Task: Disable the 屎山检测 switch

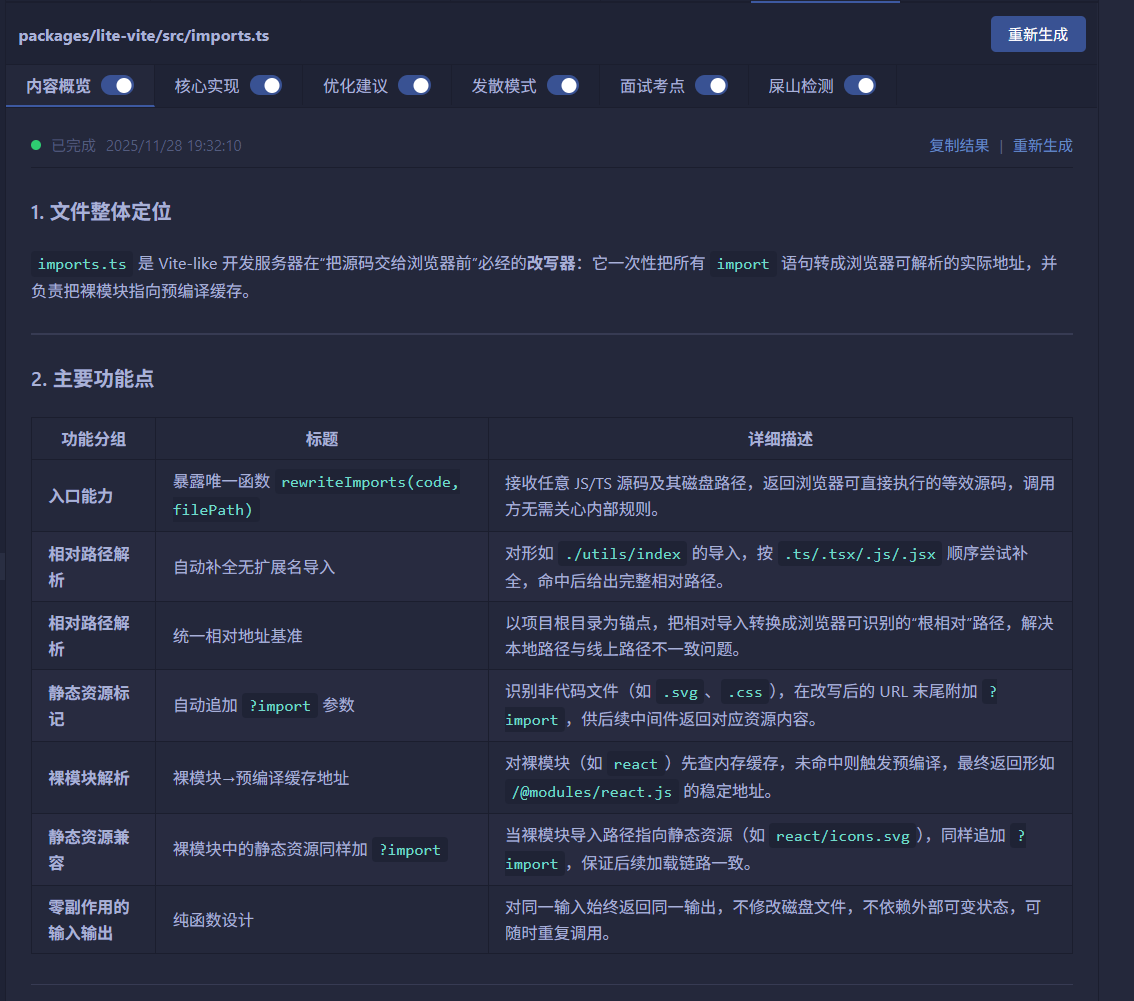Action: (861, 86)
